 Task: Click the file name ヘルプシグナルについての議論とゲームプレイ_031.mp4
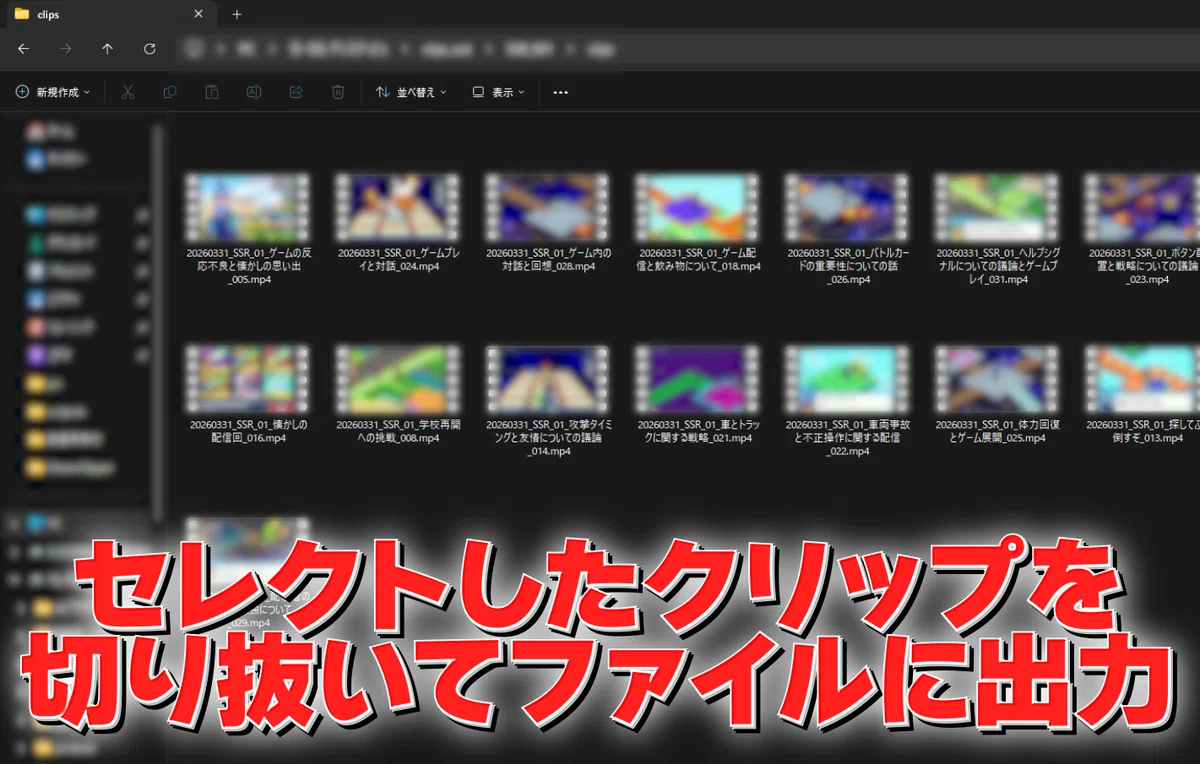click(998, 266)
